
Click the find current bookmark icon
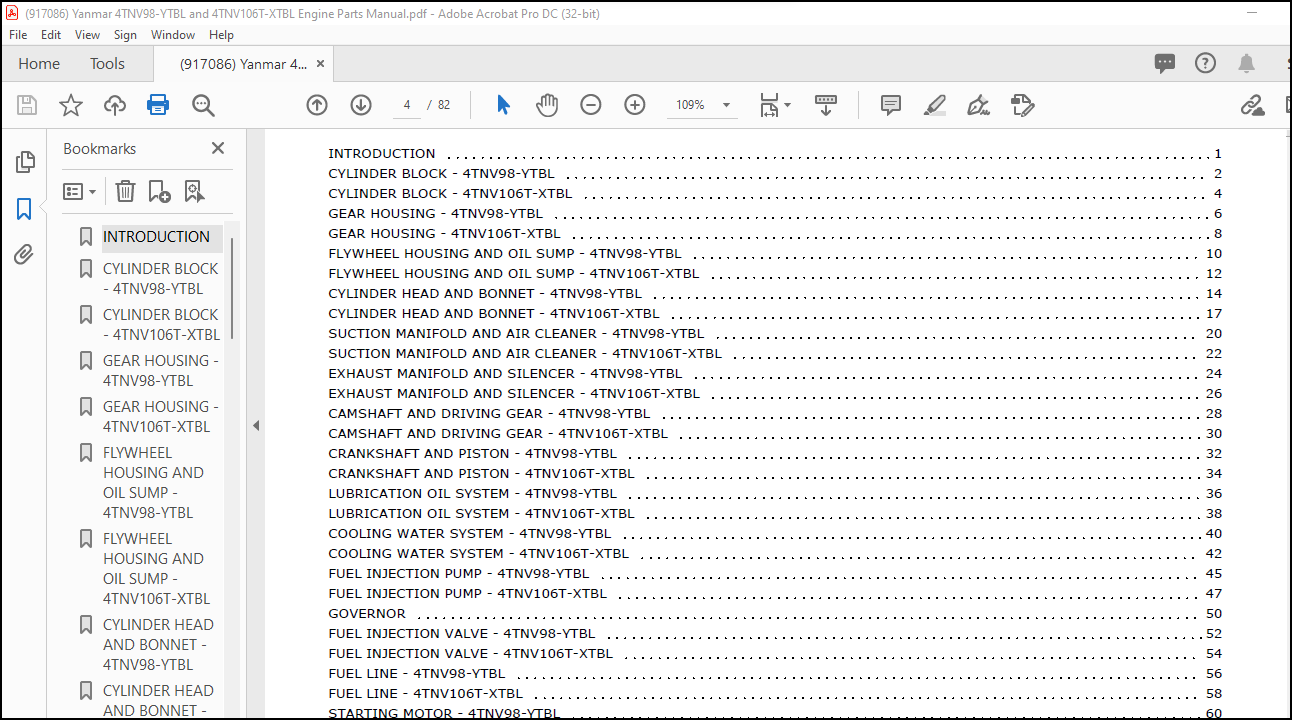point(194,191)
